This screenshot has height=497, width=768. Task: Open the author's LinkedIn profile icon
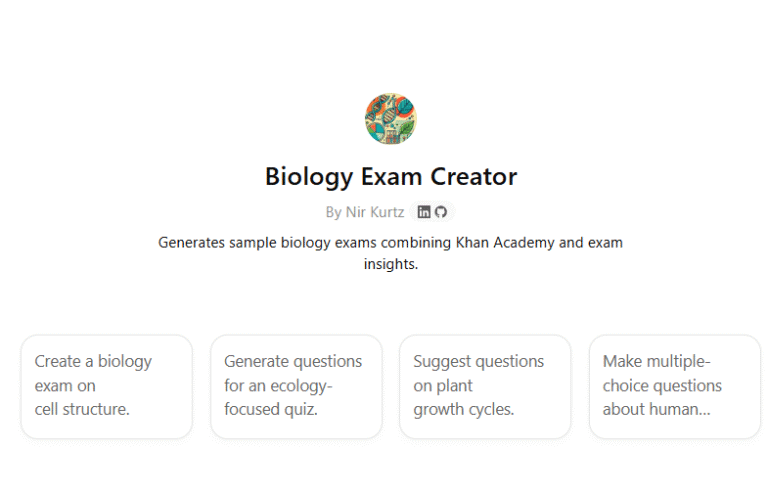424,212
